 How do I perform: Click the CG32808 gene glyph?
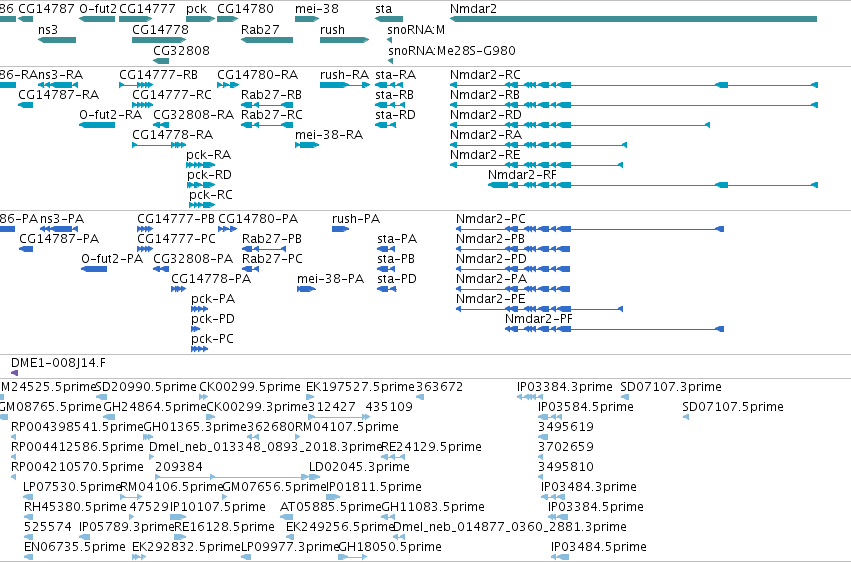[x=161, y=61]
